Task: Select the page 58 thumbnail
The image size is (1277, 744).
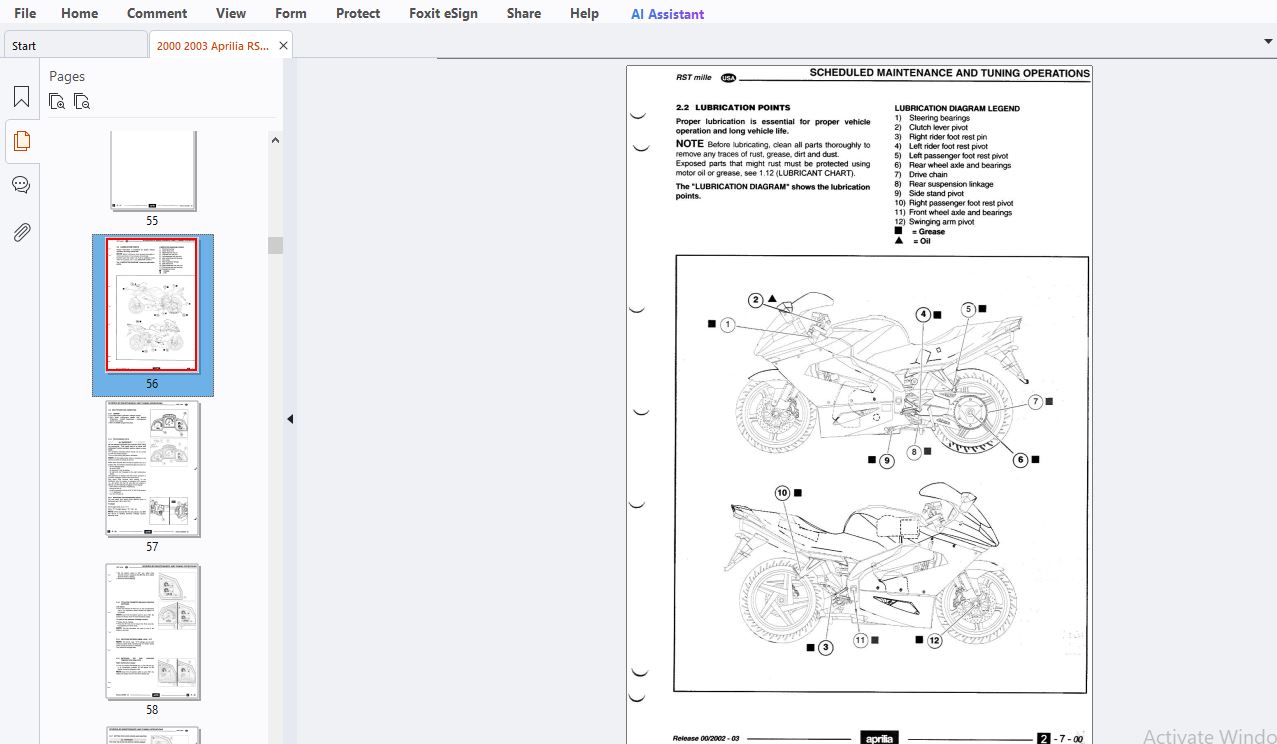Action: click(x=152, y=632)
